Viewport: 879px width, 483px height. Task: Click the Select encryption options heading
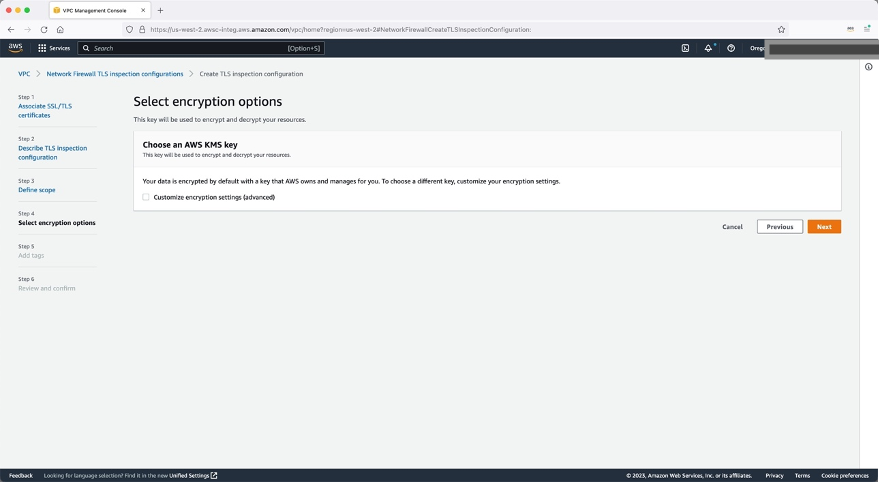click(x=207, y=101)
